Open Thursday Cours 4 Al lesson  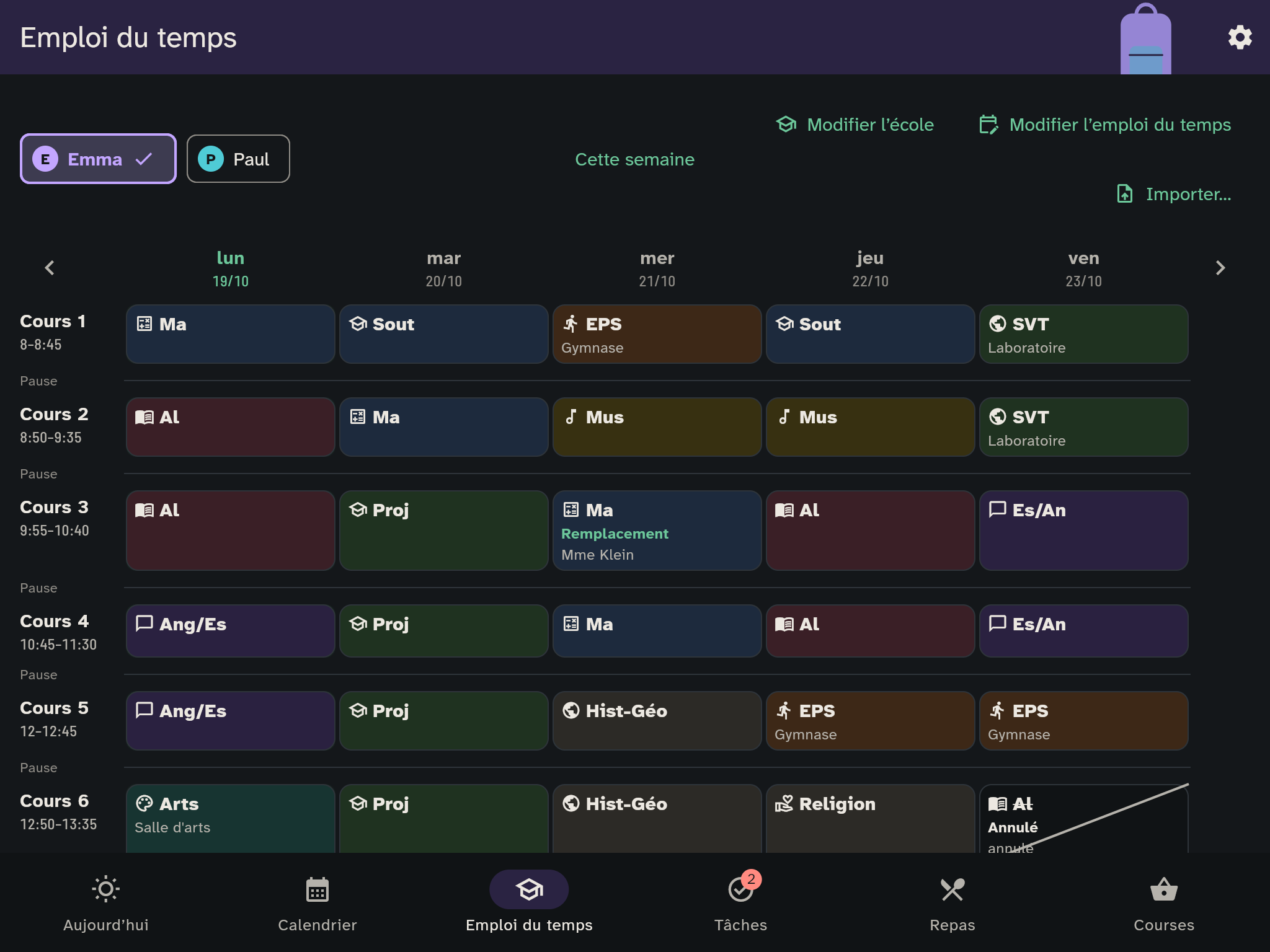tap(871, 631)
